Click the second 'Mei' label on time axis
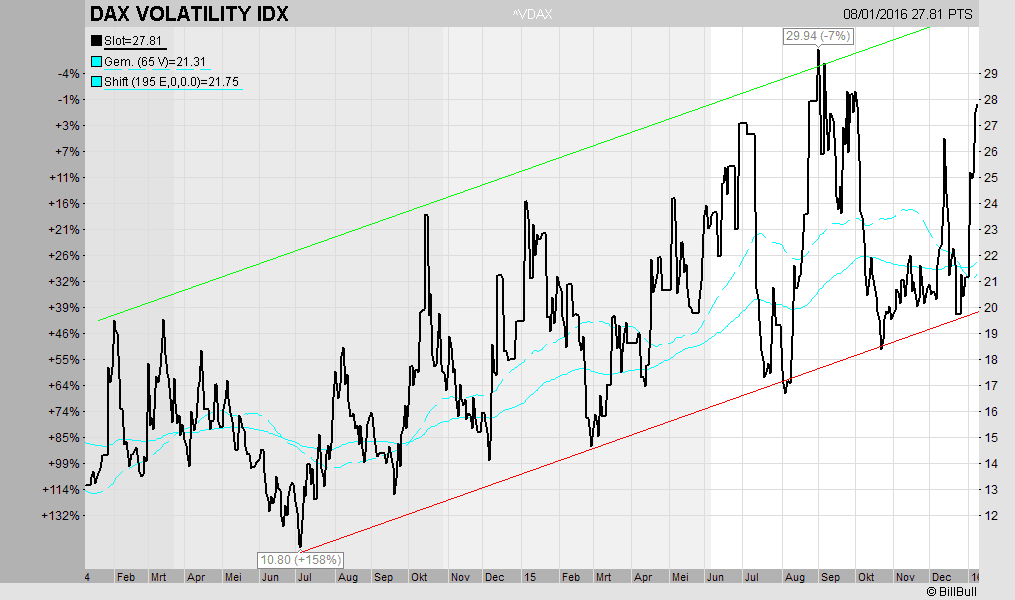The image size is (1015, 600). [680, 577]
